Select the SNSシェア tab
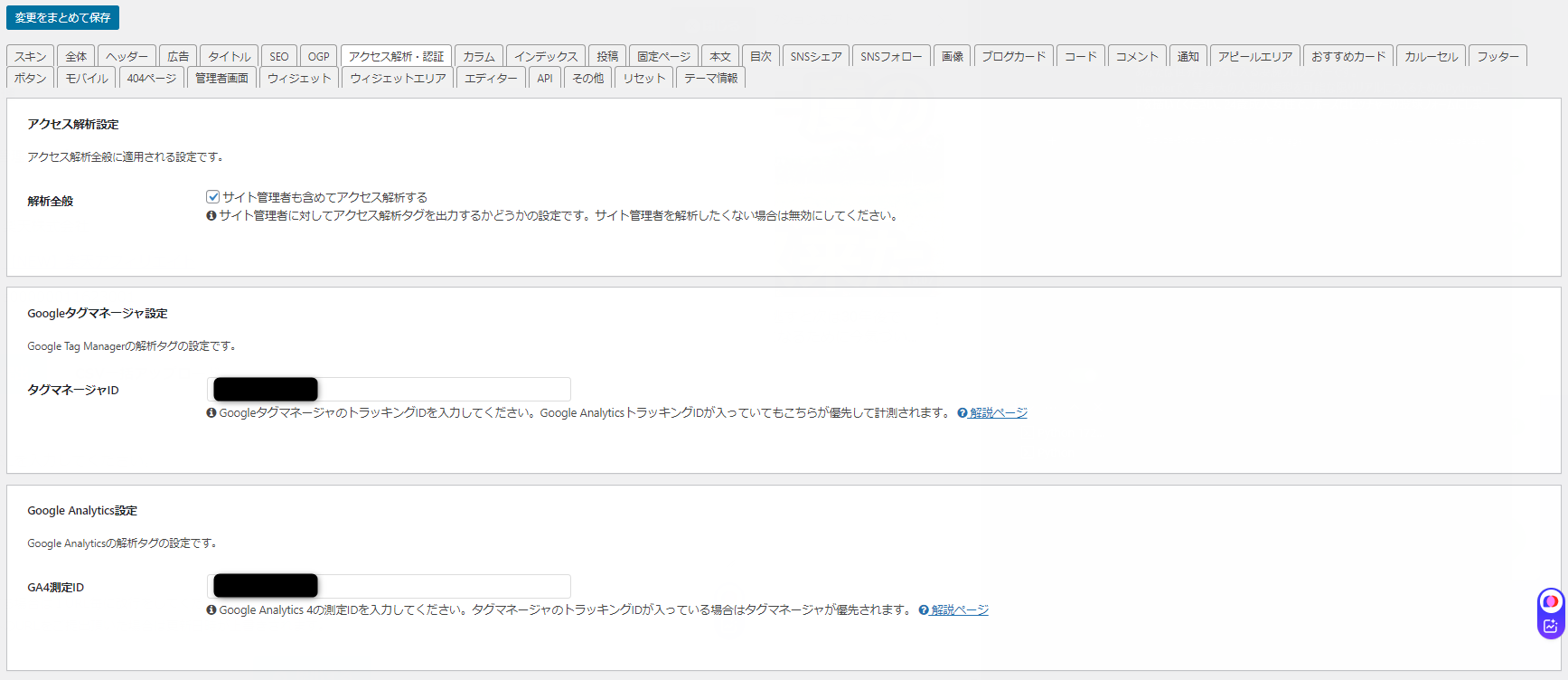Image resolution: width=1568 pixels, height=680 pixels. pyautogui.click(x=816, y=56)
